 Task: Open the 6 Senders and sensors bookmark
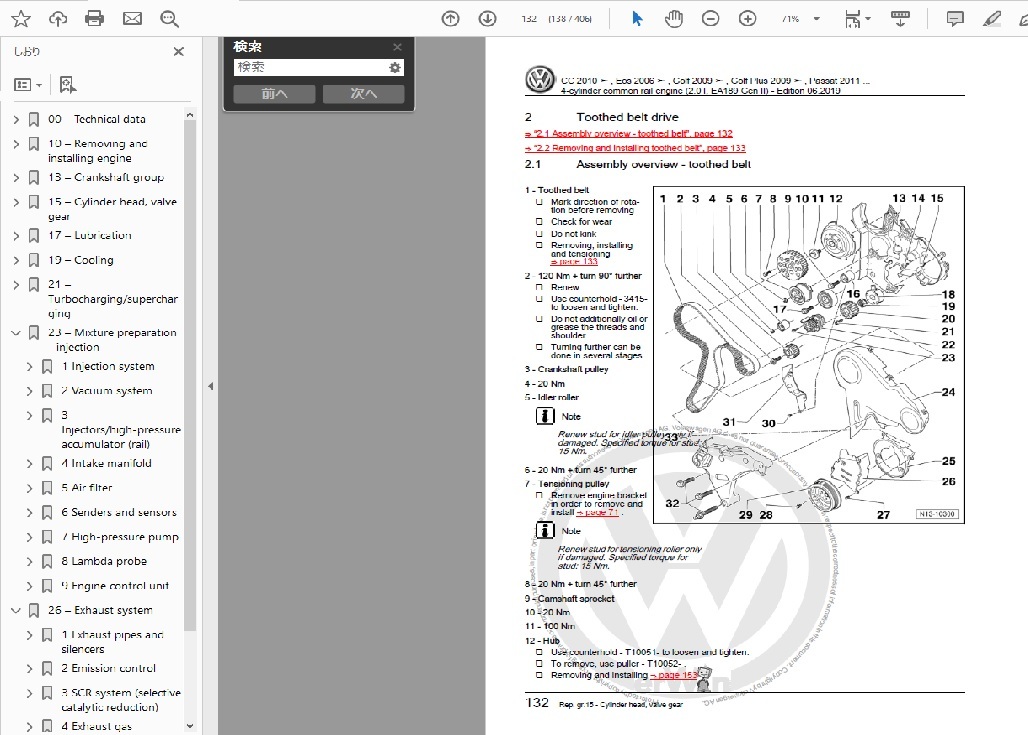(x=119, y=512)
